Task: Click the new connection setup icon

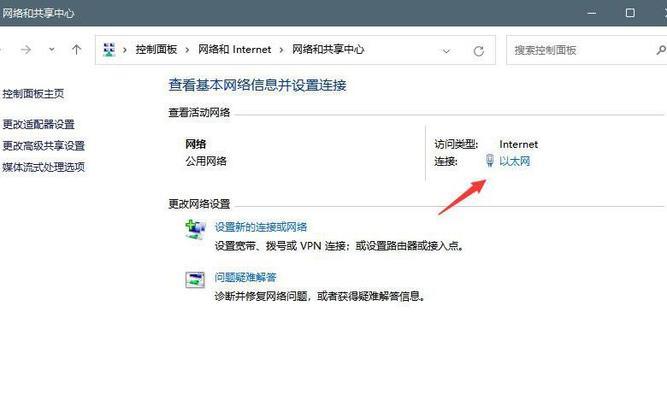Action: tap(195, 229)
